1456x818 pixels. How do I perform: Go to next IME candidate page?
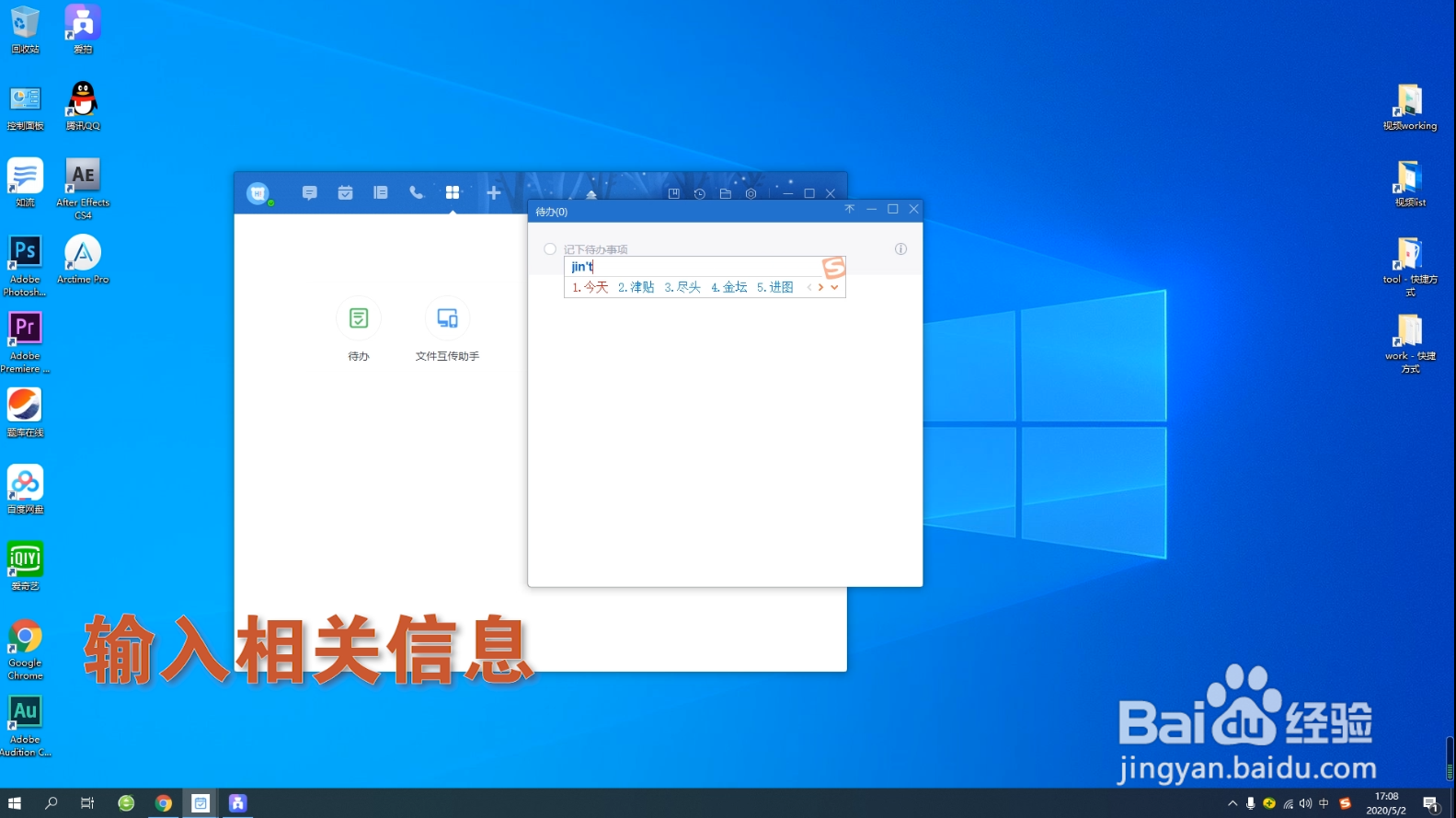click(820, 287)
